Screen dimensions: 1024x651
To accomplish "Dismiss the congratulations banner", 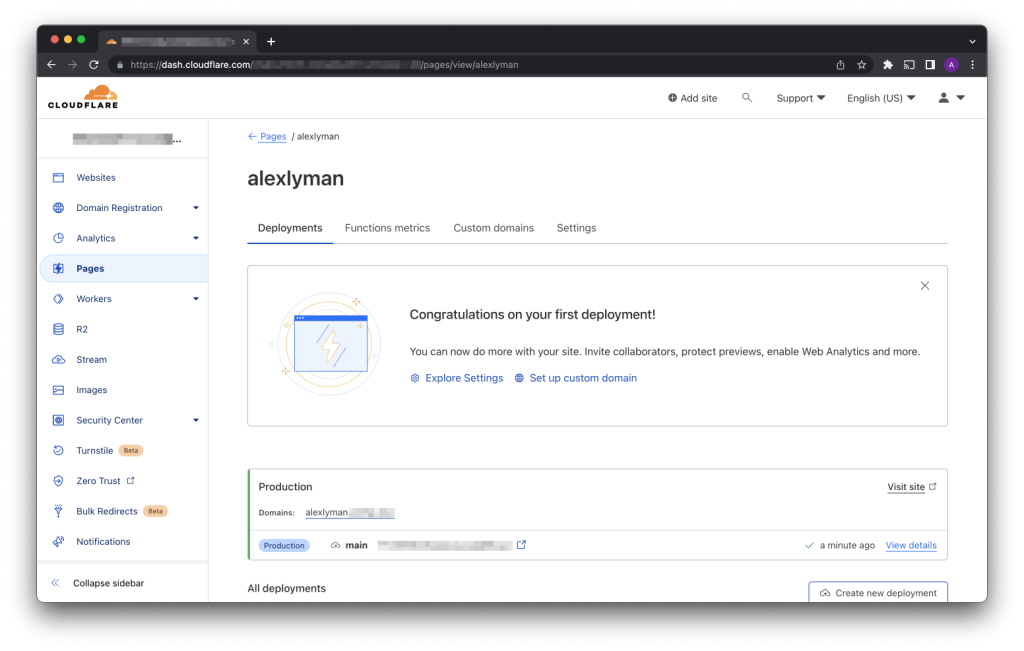I will click(924, 286).
